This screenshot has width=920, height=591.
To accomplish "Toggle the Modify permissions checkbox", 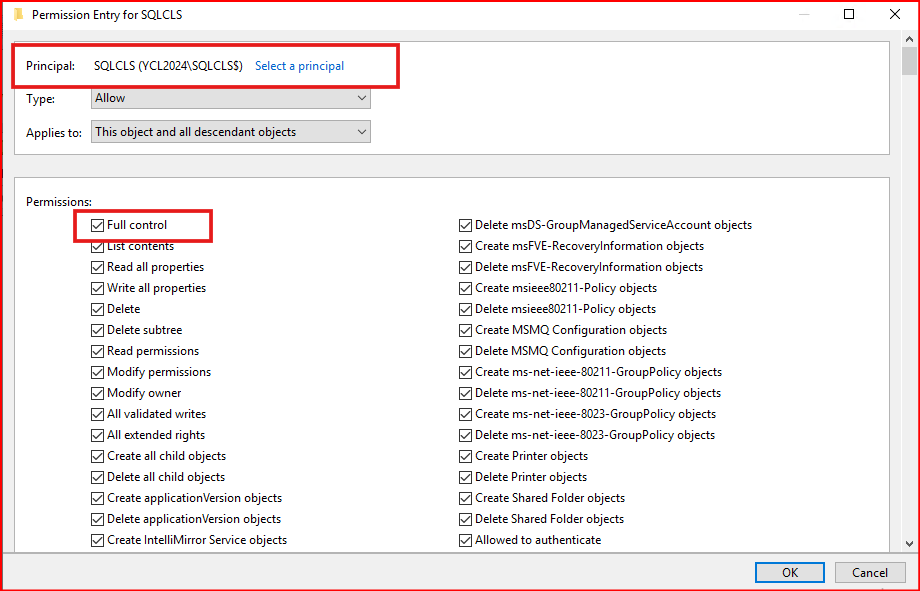I will (98, 372).
